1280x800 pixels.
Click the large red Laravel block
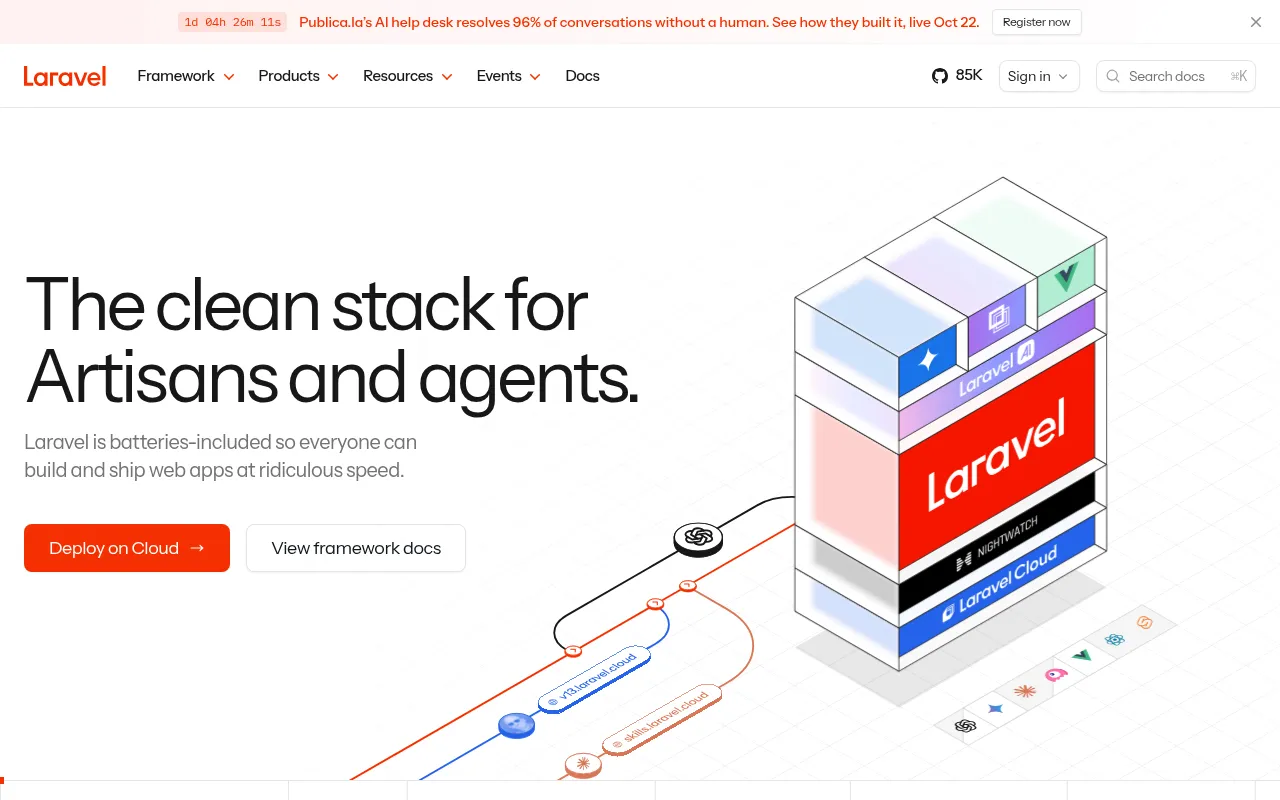[997, 456]
